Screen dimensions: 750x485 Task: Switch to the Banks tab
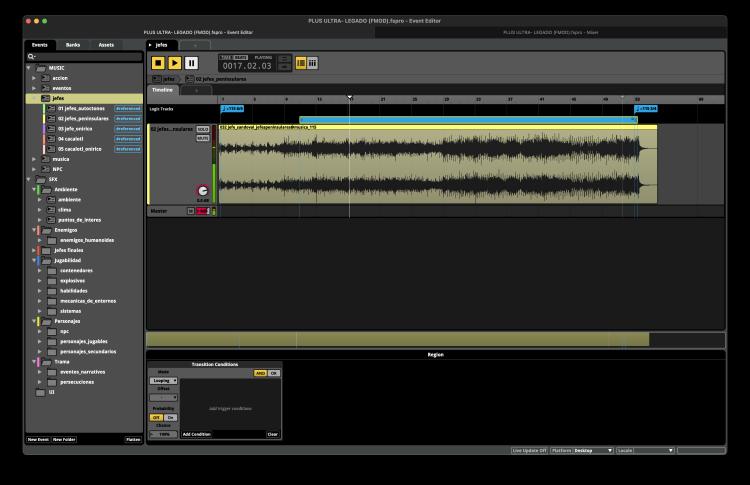coord(73,45)
